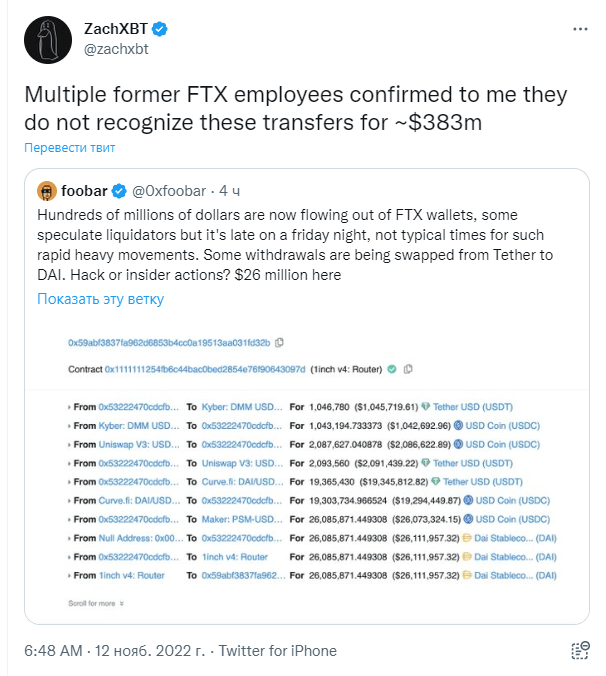Expand the row arrow before From Null Address
Image resolution: width=606 pixels, height=676 pixels.
(69, 538)
